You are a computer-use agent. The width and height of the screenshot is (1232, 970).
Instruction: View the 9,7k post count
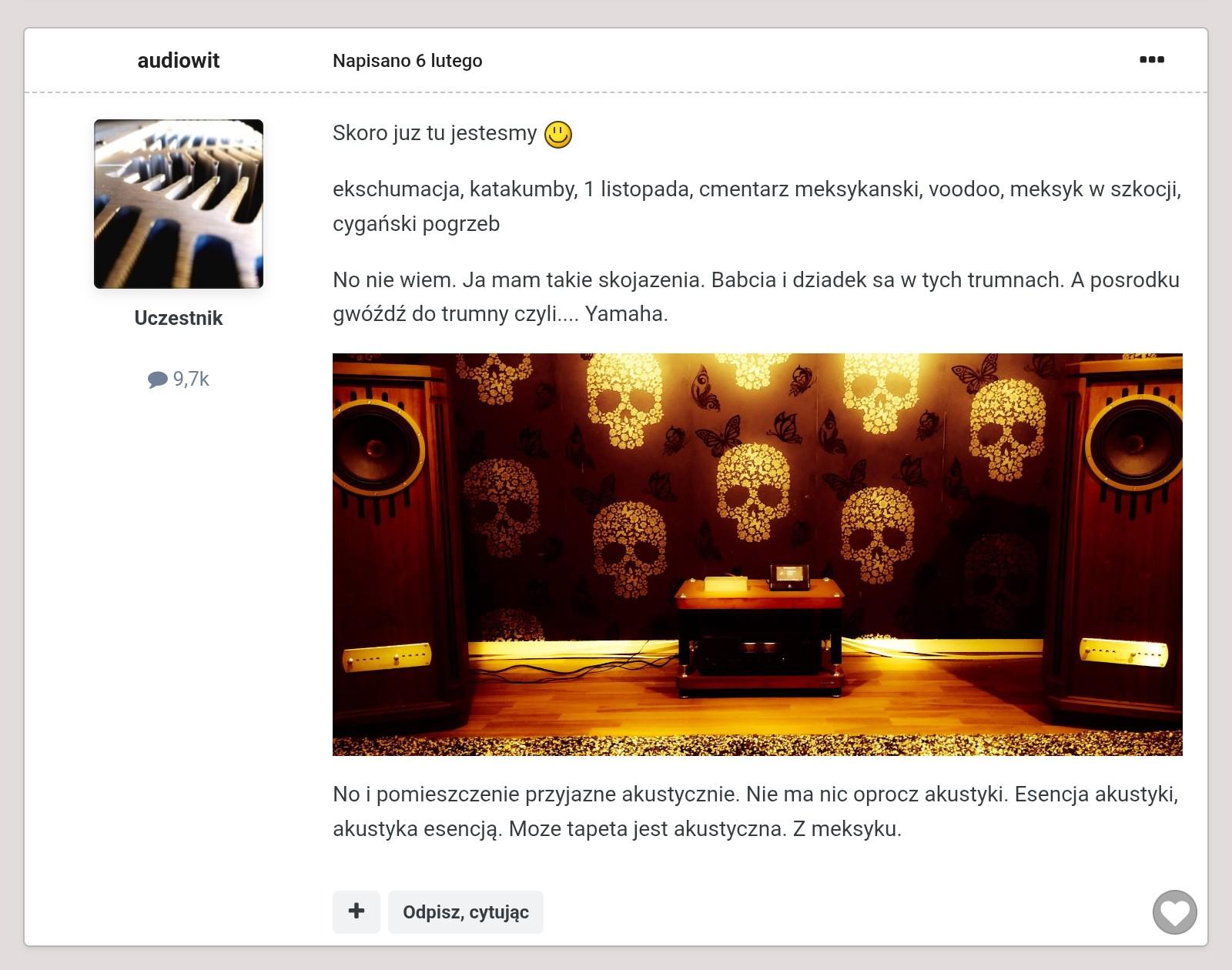(x=191, y=379)
